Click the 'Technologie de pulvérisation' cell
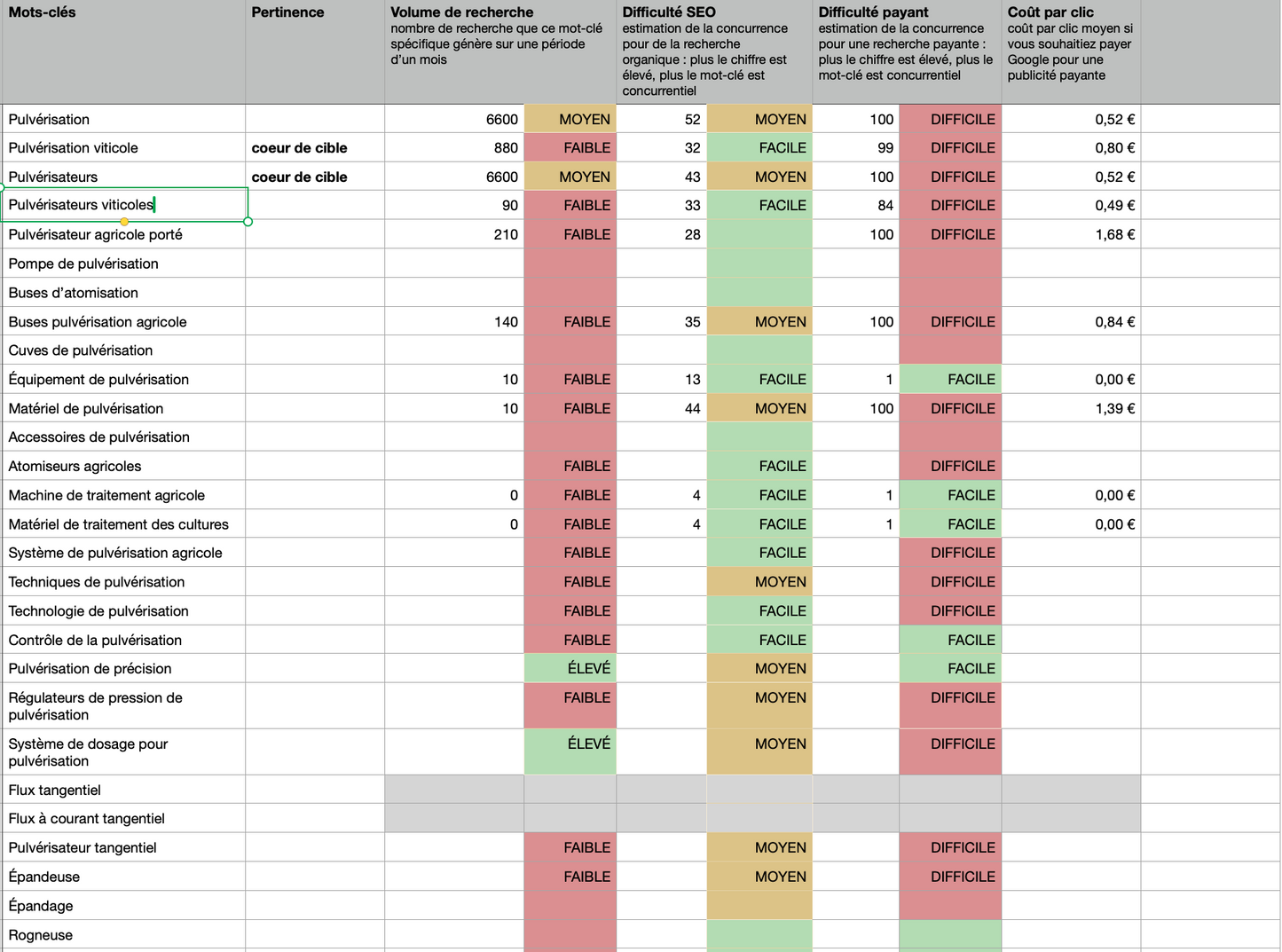Screen dimensions: 1282x952 (x=123, y=610)
